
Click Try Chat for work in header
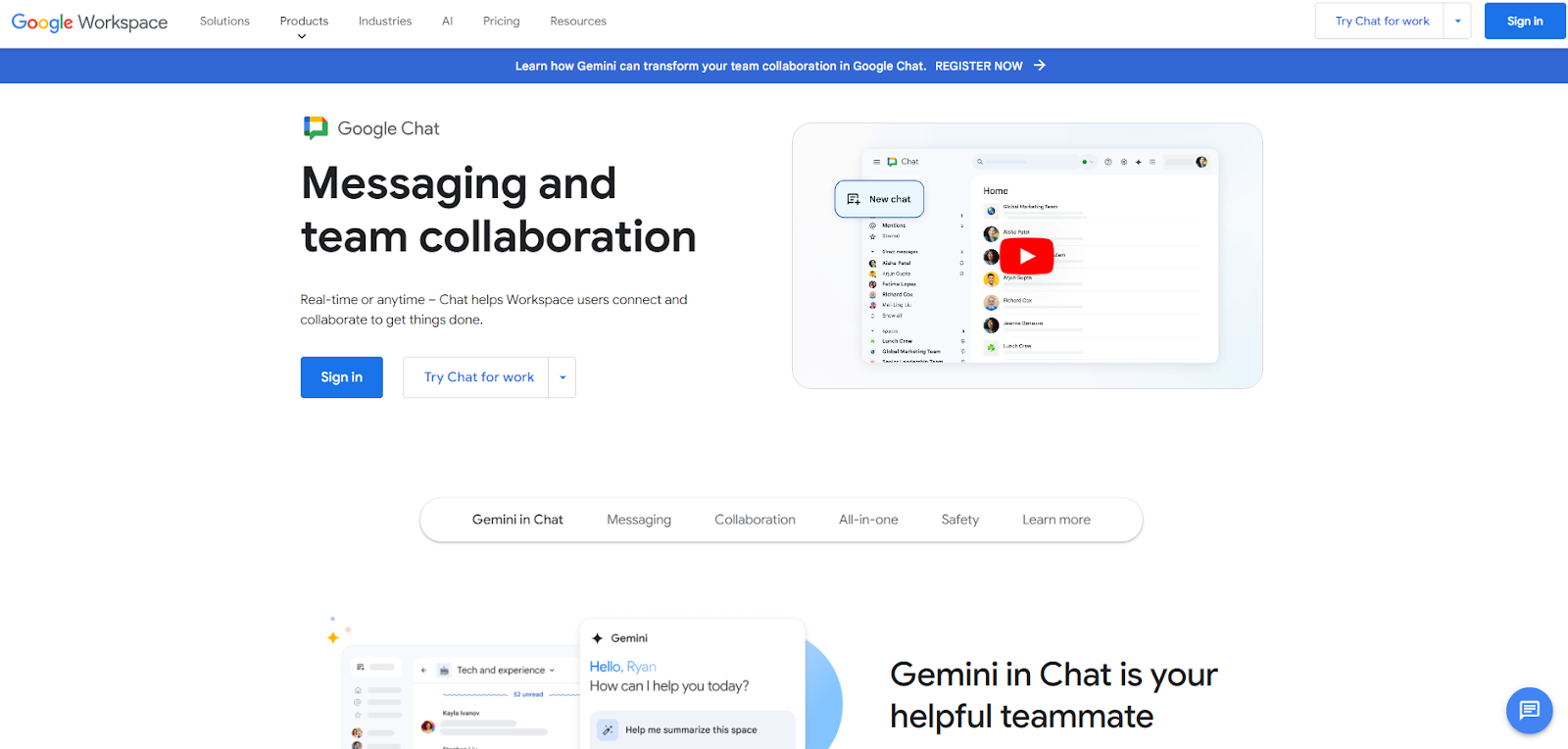pos(1381,21)
